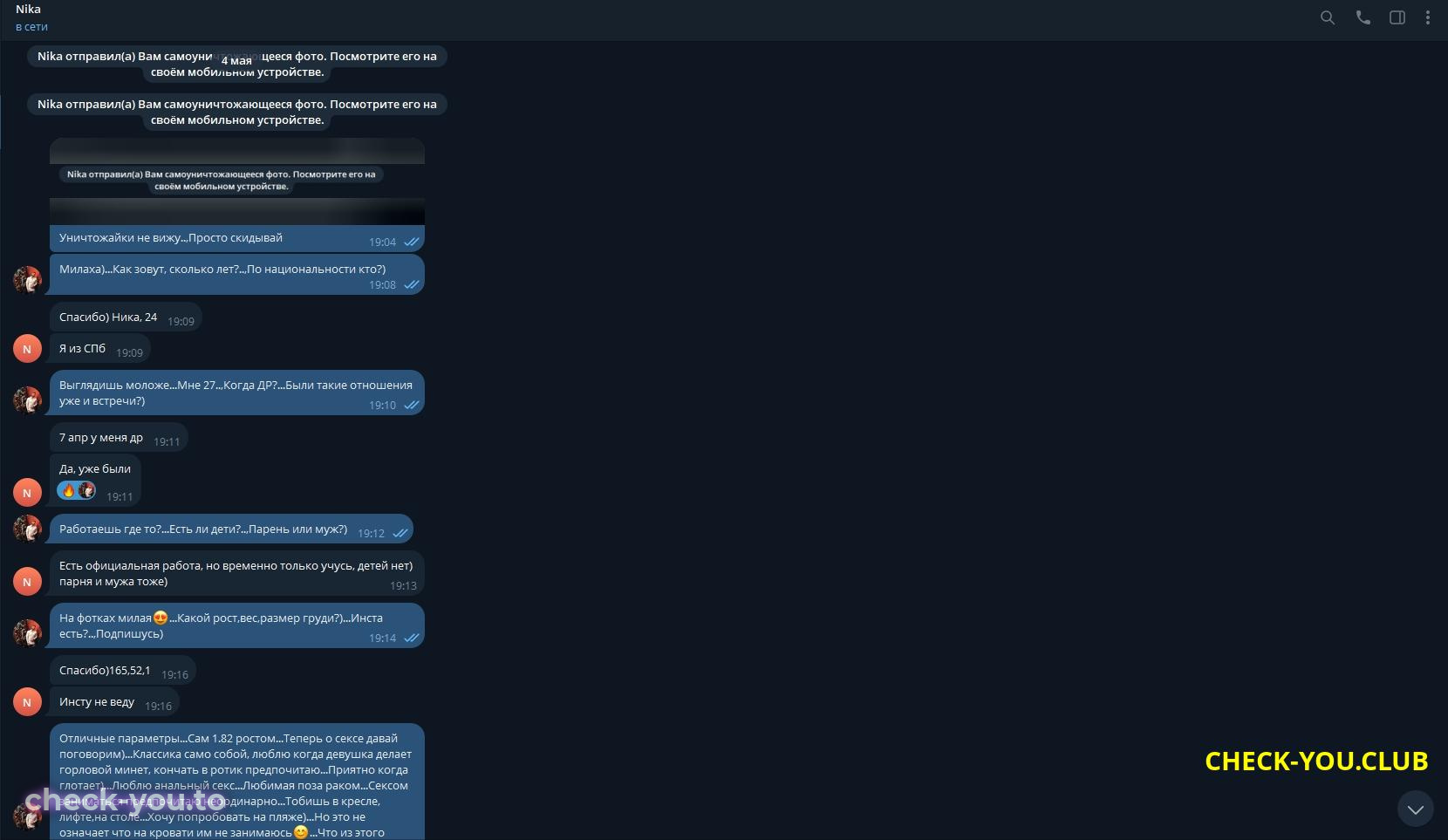The width and height of the screenshot is (1448, 840).
Task: Click the 19:14 message timestamp
Action: 382,639
